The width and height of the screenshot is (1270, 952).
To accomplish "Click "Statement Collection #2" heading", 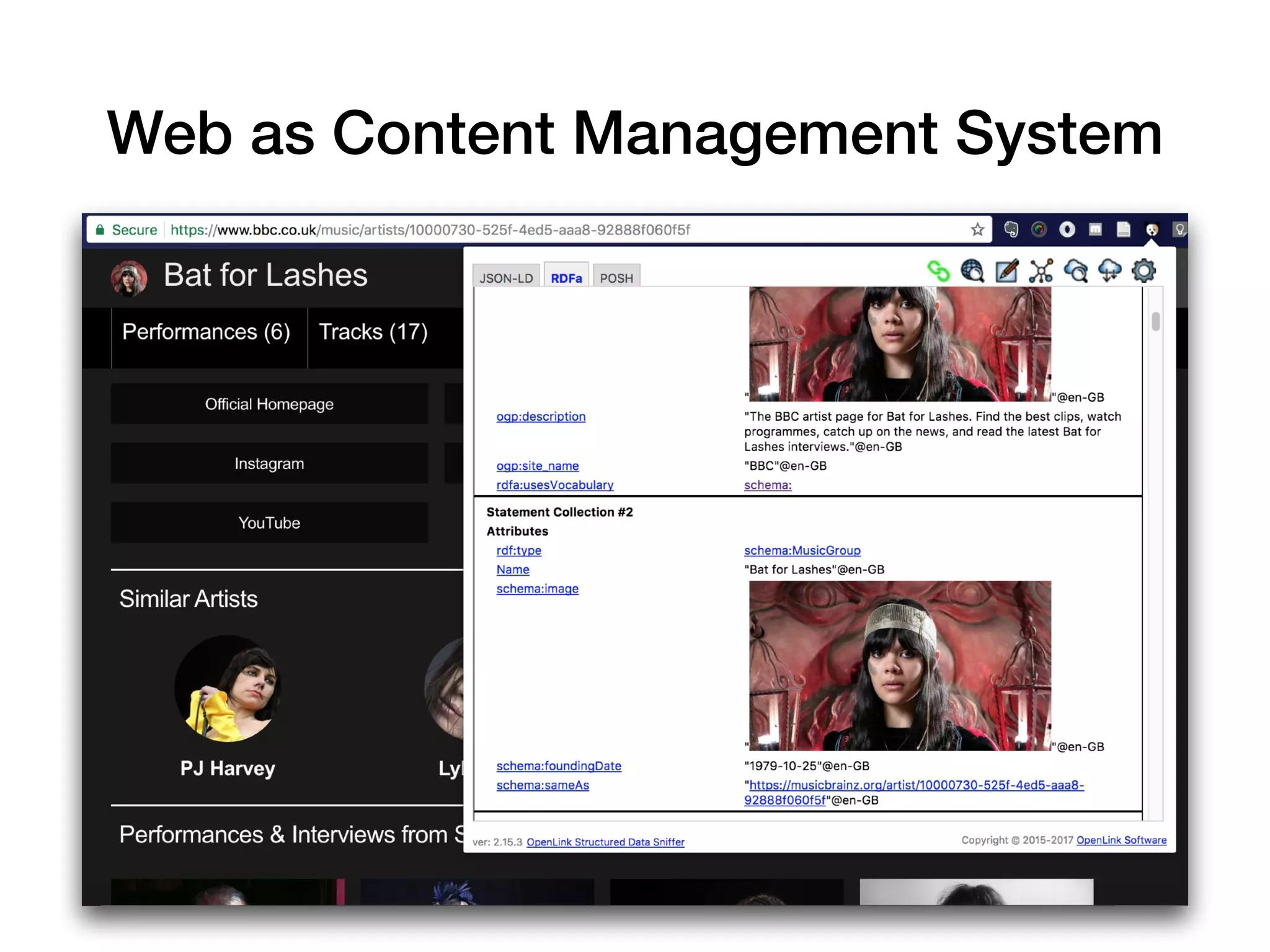I will click(x=559, y=512).
